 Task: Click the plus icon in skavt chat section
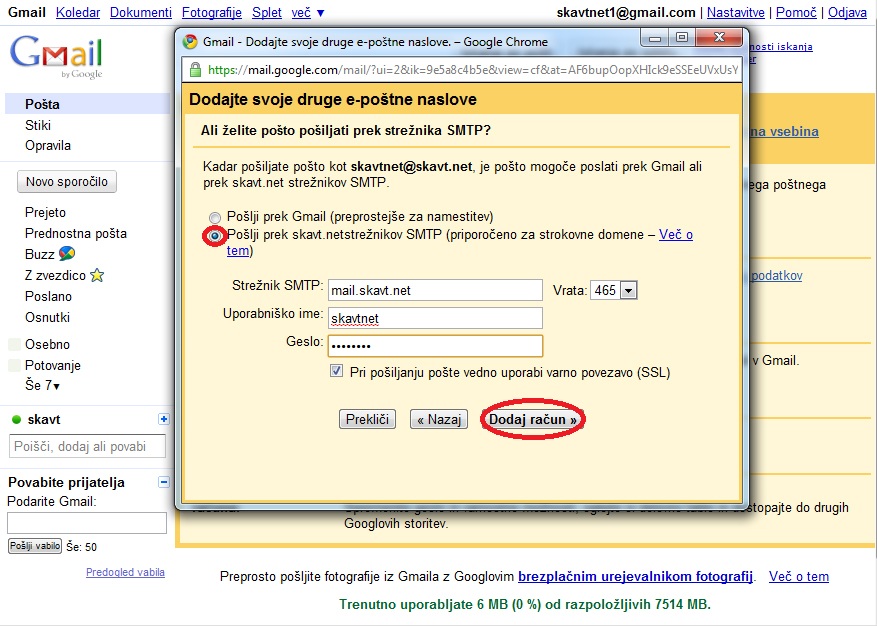164,419
